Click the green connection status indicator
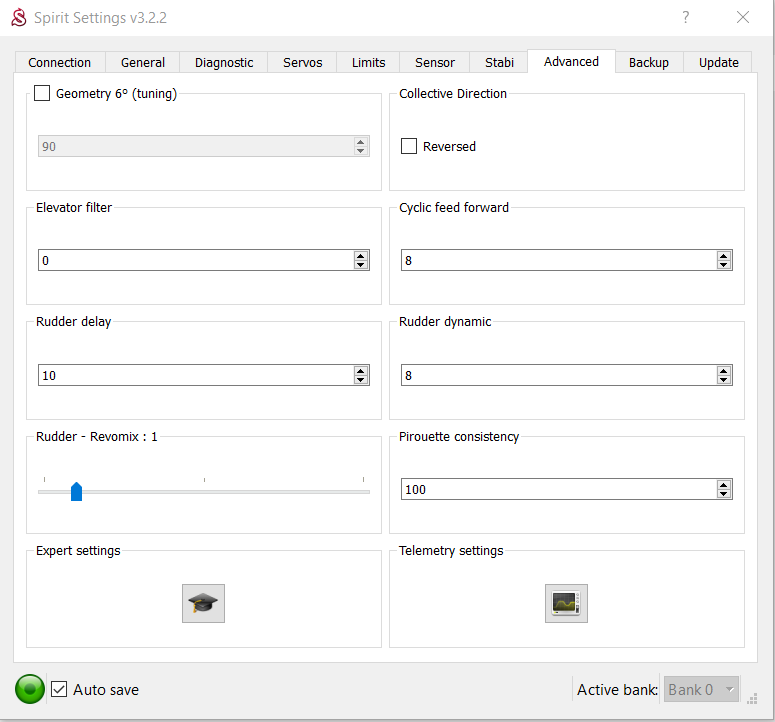775x722 pixels. 30,689
